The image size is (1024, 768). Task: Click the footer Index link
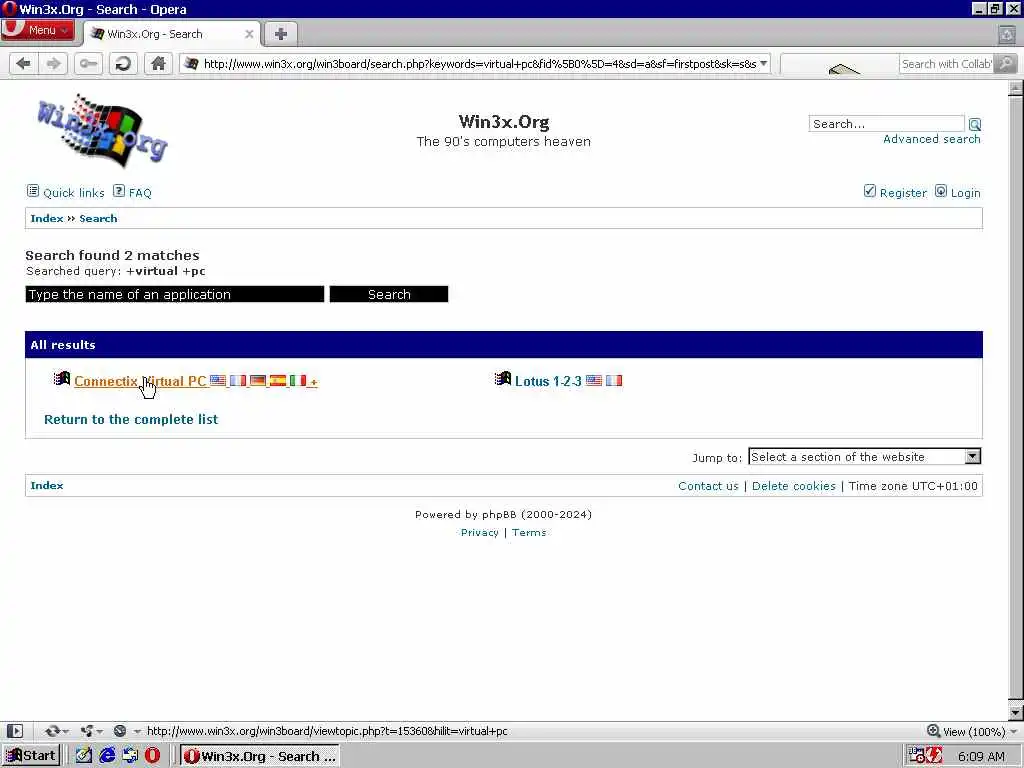(x=46, y=485)
